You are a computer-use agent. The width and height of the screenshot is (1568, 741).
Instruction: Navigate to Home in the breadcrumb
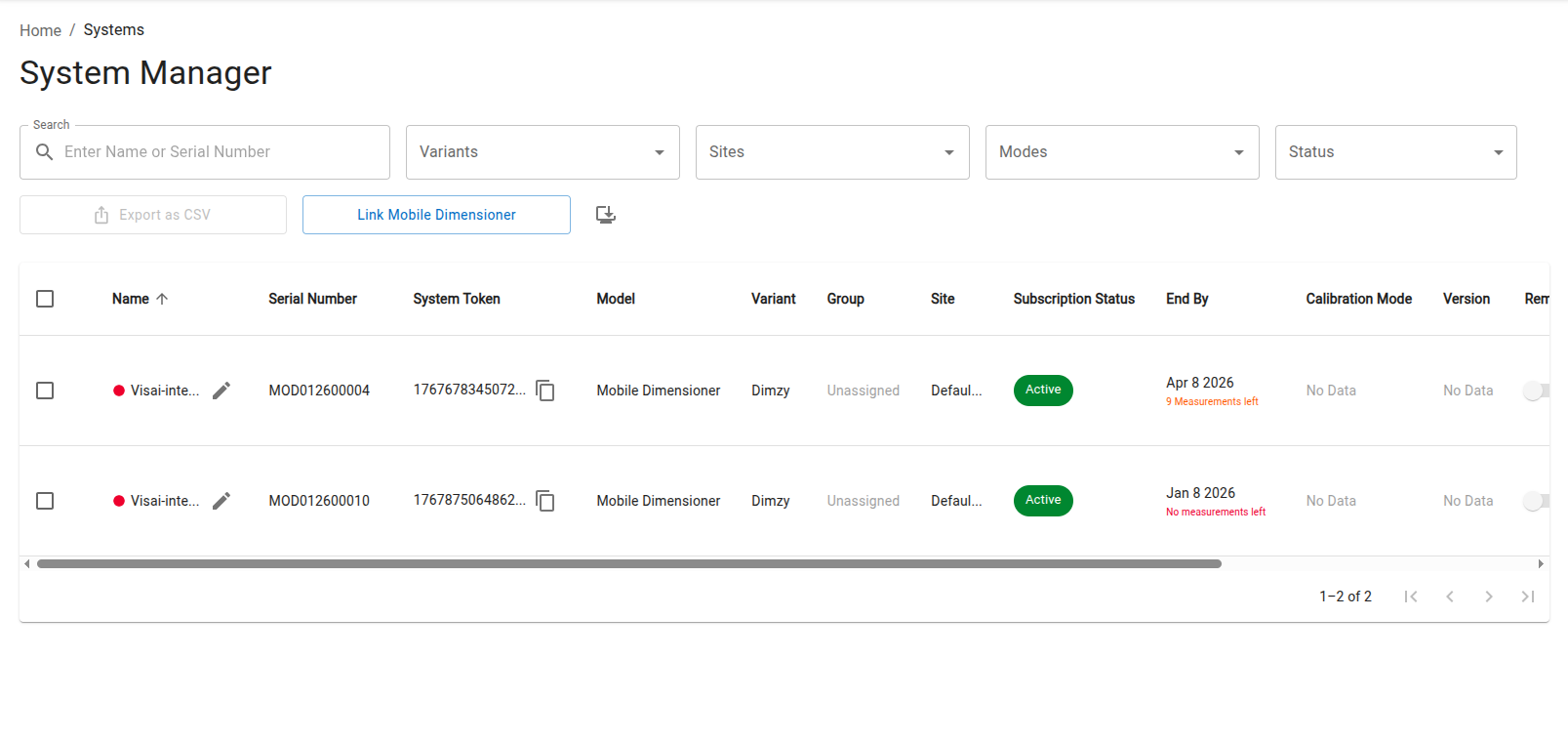[40, 30]
